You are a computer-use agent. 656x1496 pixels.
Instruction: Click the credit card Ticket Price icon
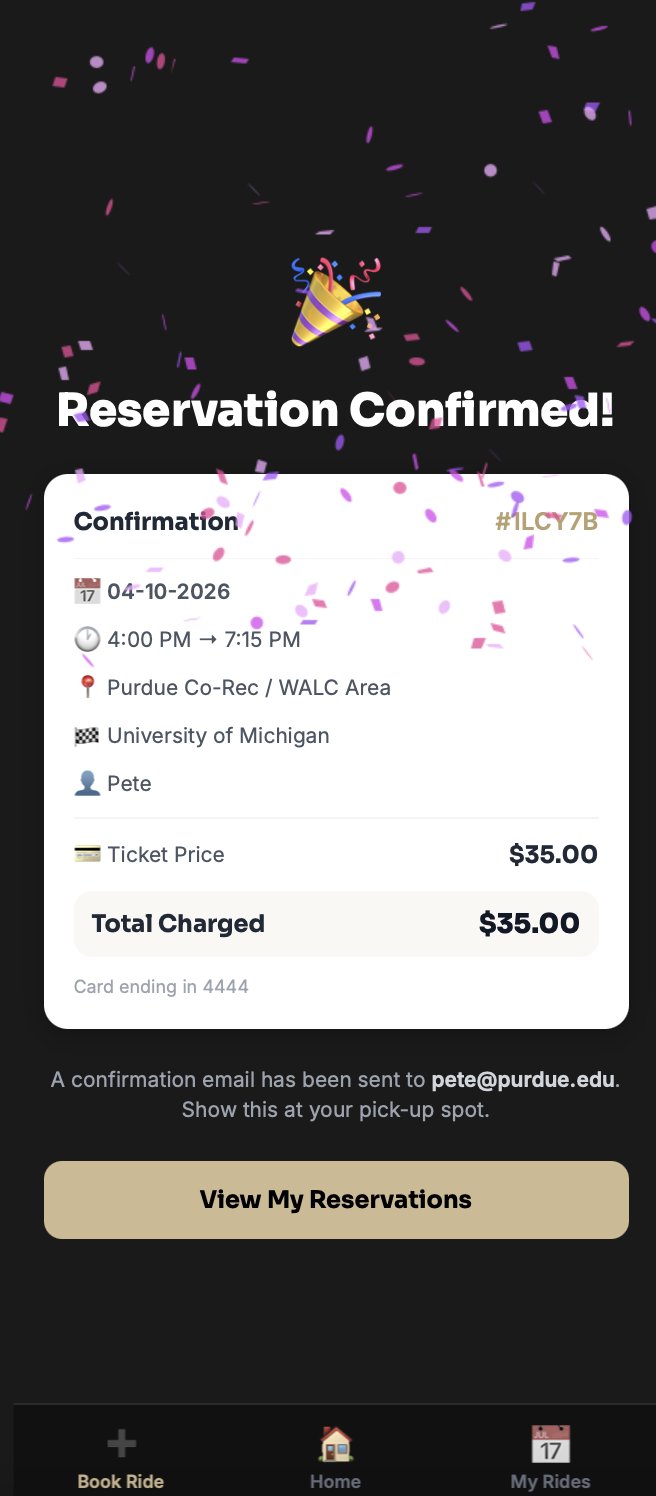[x=88, y=854]
